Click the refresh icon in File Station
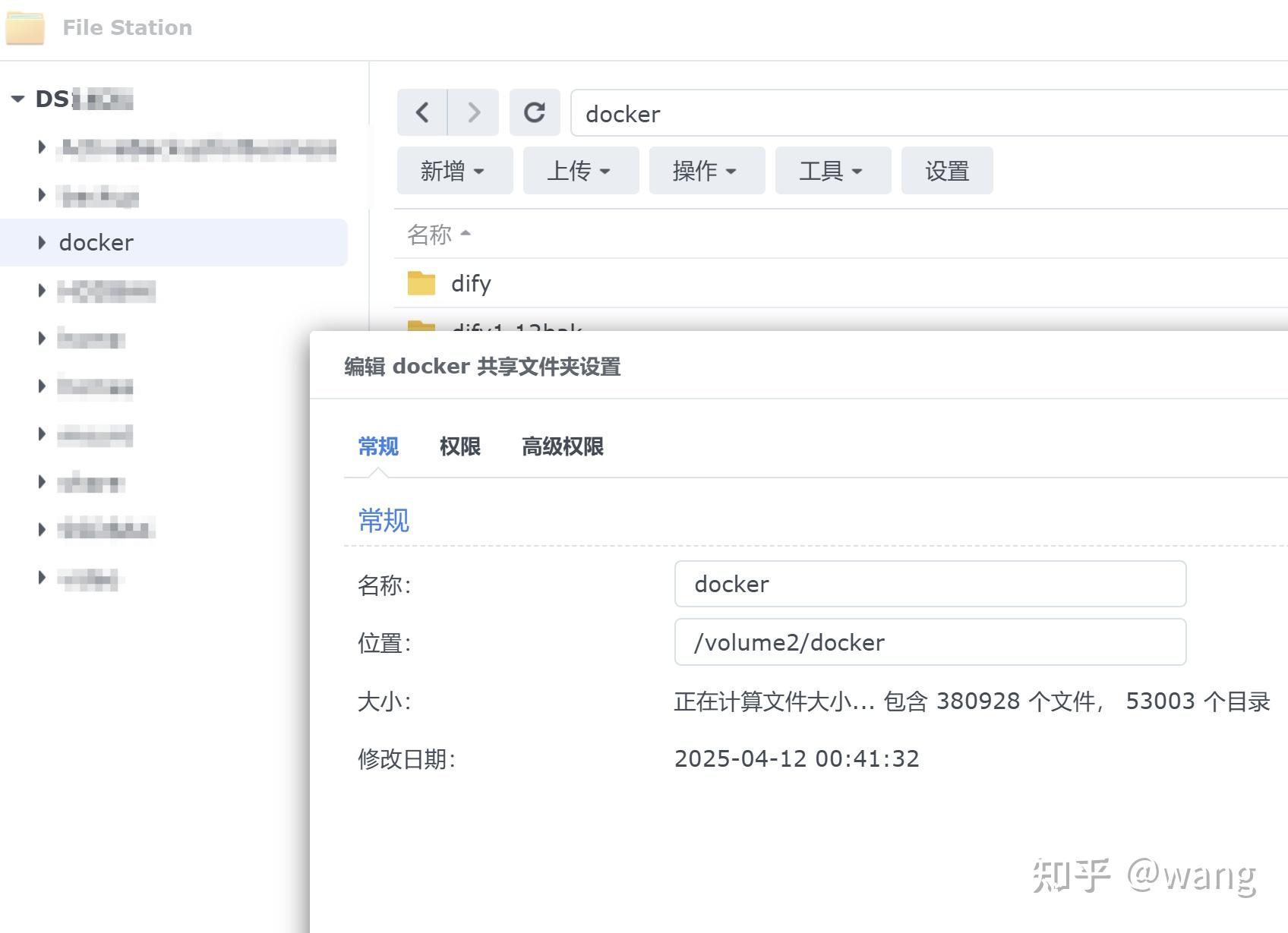The image size is (1288, 933). pyautogui.click(x=535, y=112)
